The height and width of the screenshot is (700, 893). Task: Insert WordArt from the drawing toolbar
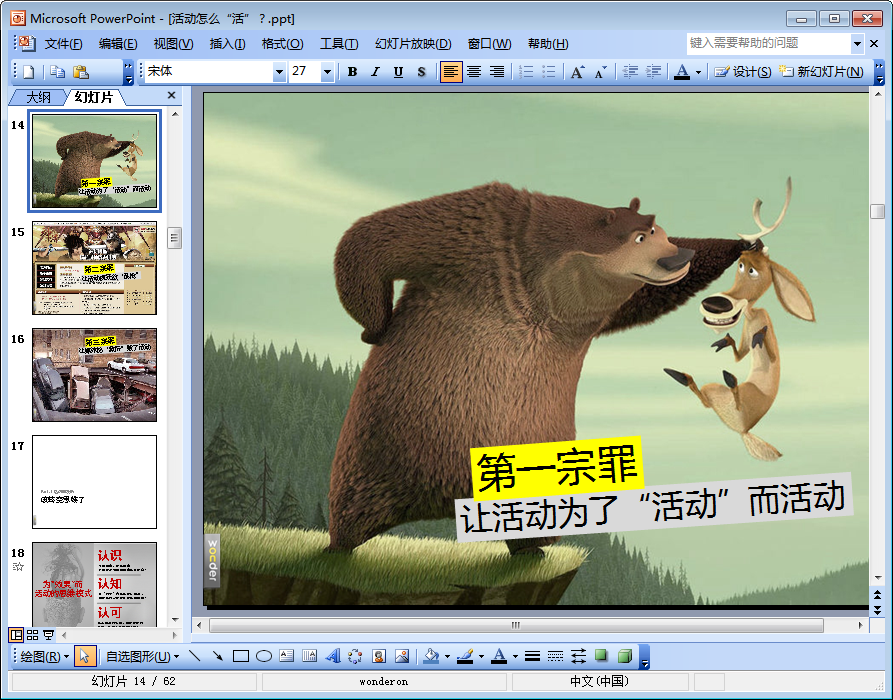333,656
